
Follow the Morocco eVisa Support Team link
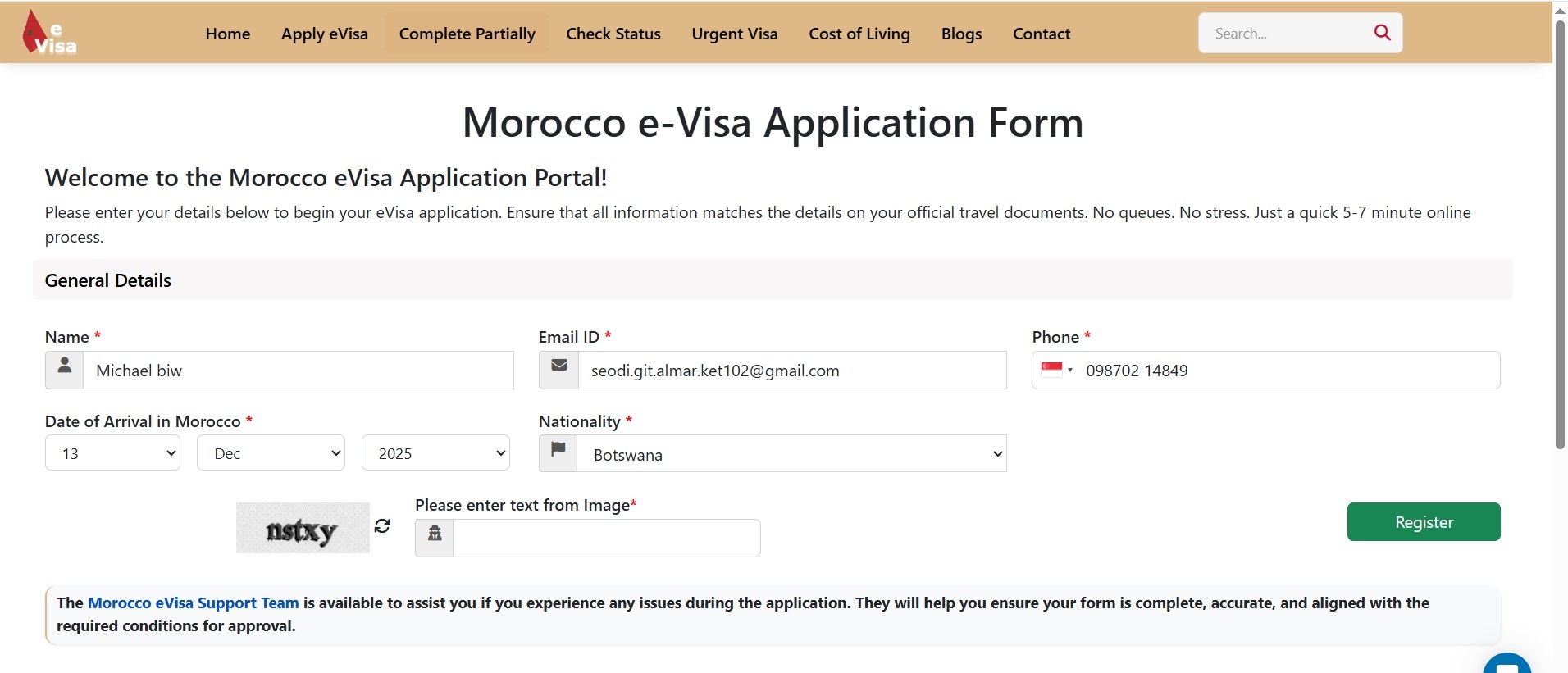click(193, 603)
